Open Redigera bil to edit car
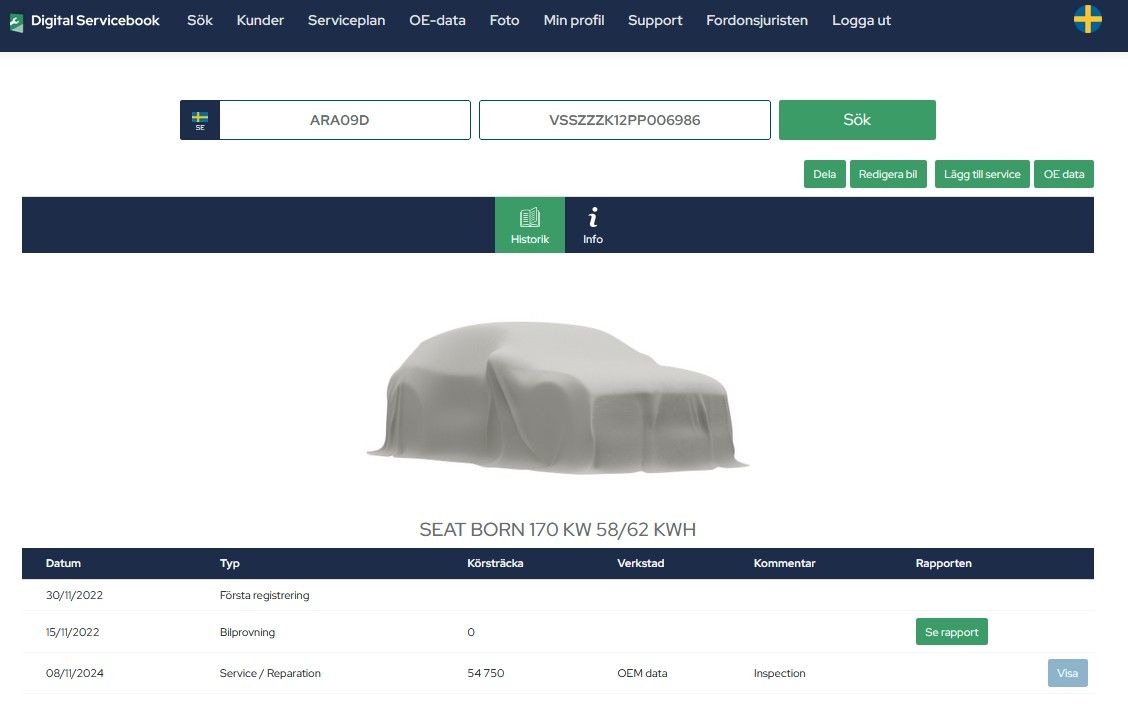This screenshot has height=725, width=1128. (889, 174)
